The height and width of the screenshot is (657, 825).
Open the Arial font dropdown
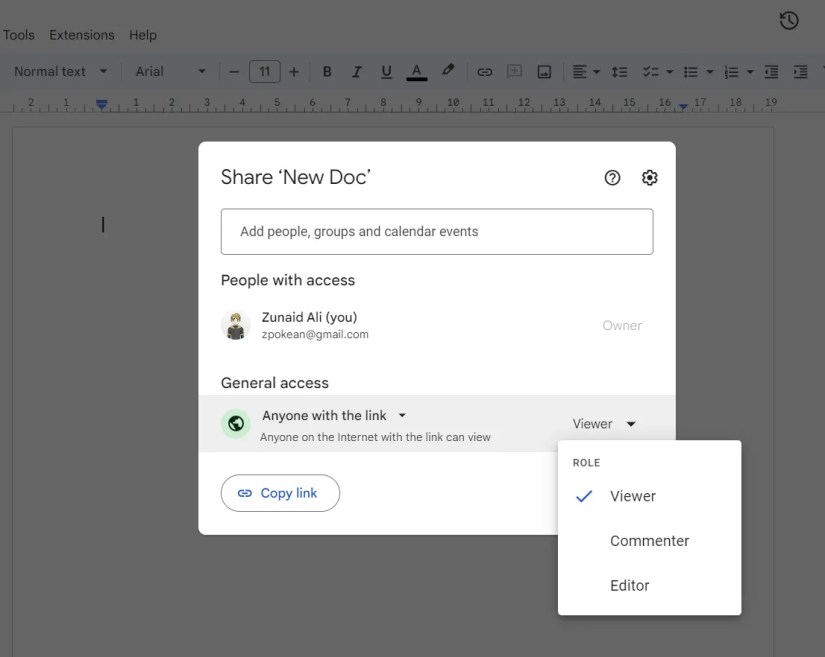click(x=170, y=71)
